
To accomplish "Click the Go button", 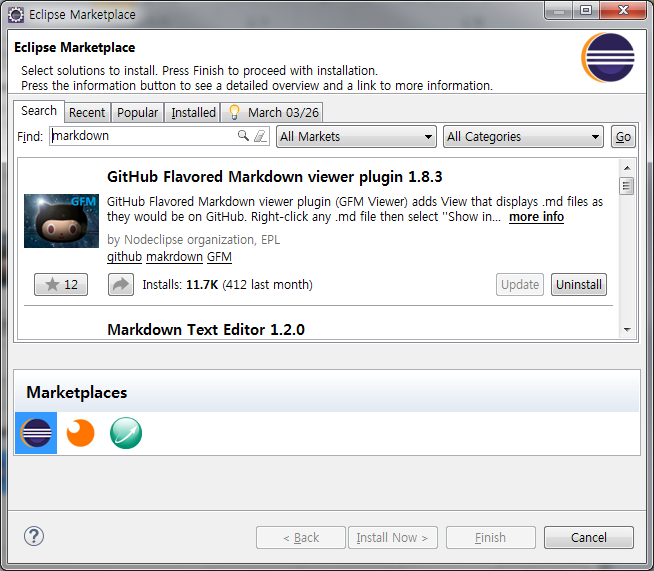I will 623,136.
